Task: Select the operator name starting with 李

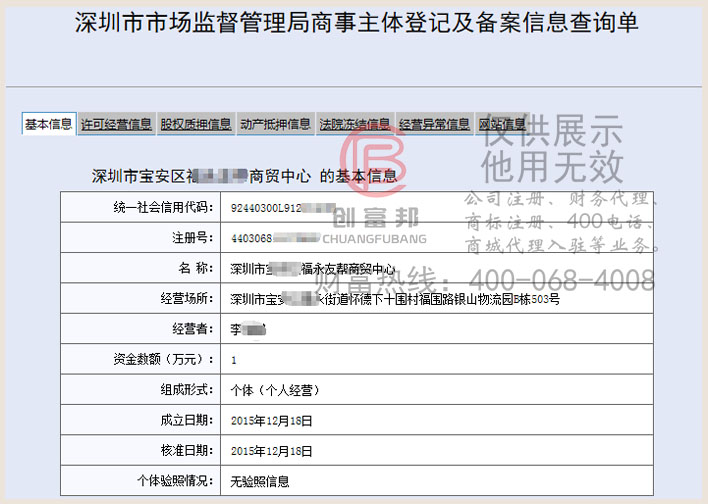Action: pyautogui.click(x=248, y=329)
